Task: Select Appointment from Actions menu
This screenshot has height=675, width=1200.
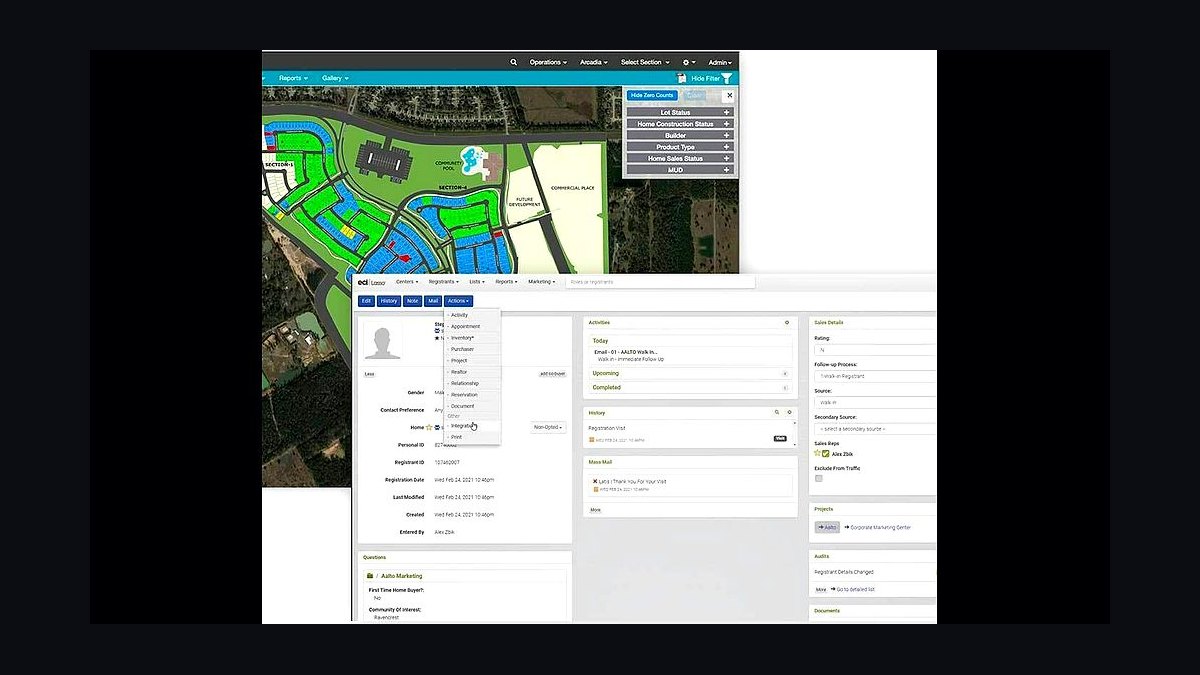Action: pyautogui.click(x=472, y=326)
